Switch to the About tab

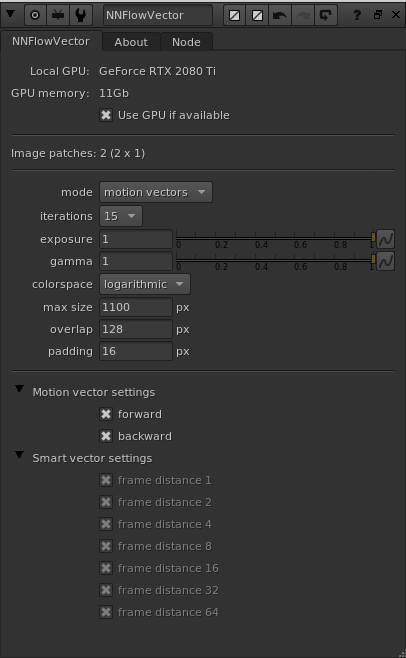pyautogui.click(x=131, y=42)
